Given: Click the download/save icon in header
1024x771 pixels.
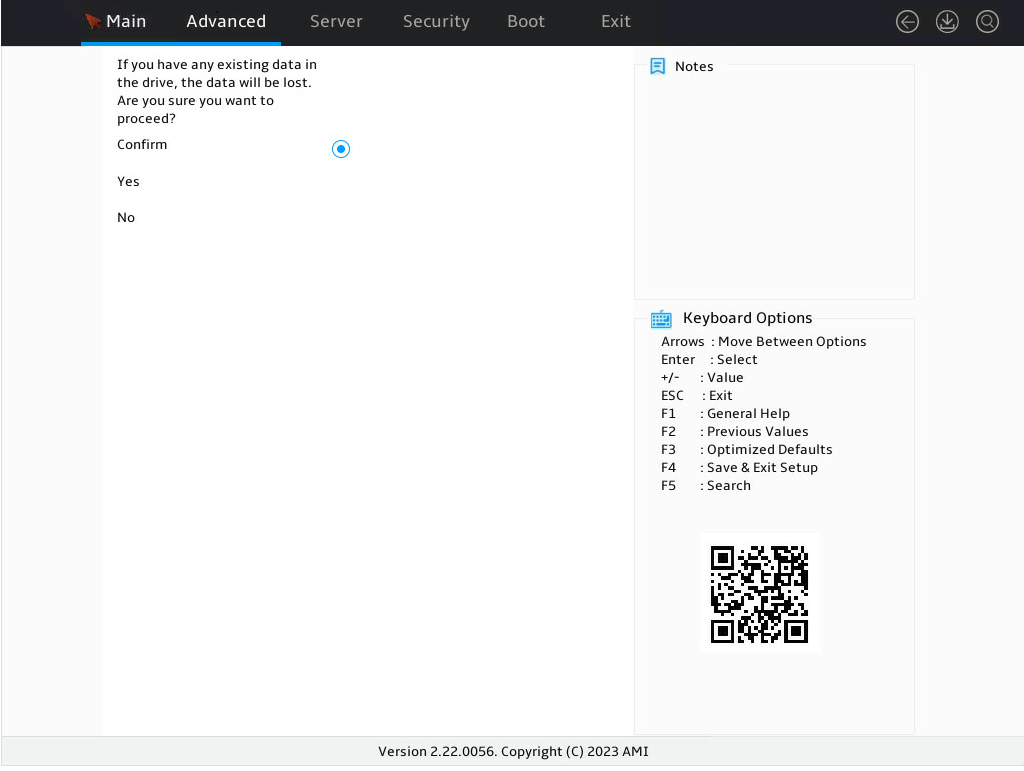Looking at the screenshot, I should point(947,22).
